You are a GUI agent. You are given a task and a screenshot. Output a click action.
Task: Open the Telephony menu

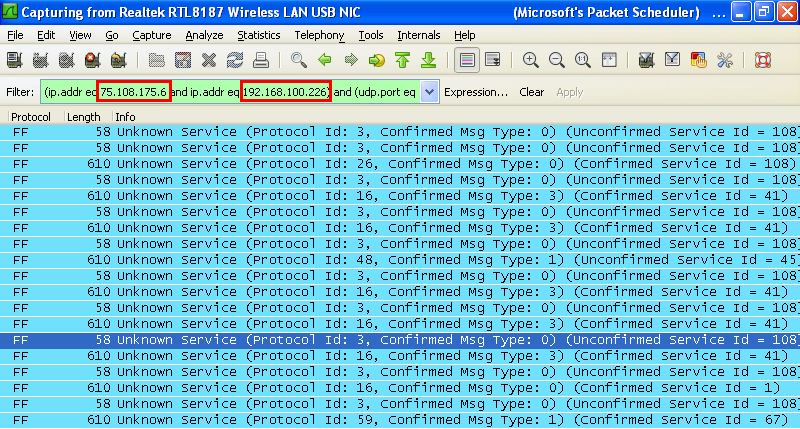319,35
